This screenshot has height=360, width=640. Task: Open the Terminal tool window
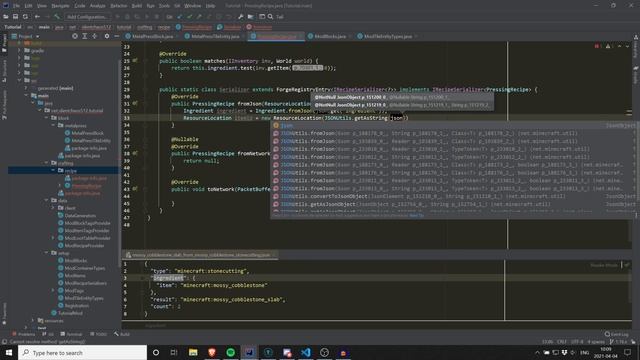tap(71, 334)
